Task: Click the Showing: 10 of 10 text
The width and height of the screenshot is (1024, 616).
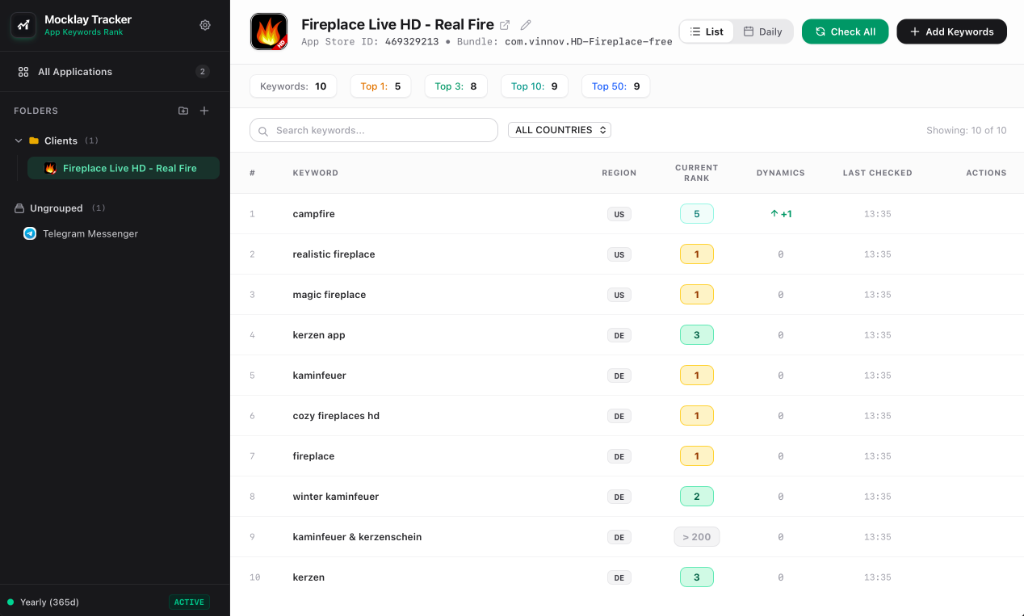Action: pyautogui.click(x=966, y=131)
